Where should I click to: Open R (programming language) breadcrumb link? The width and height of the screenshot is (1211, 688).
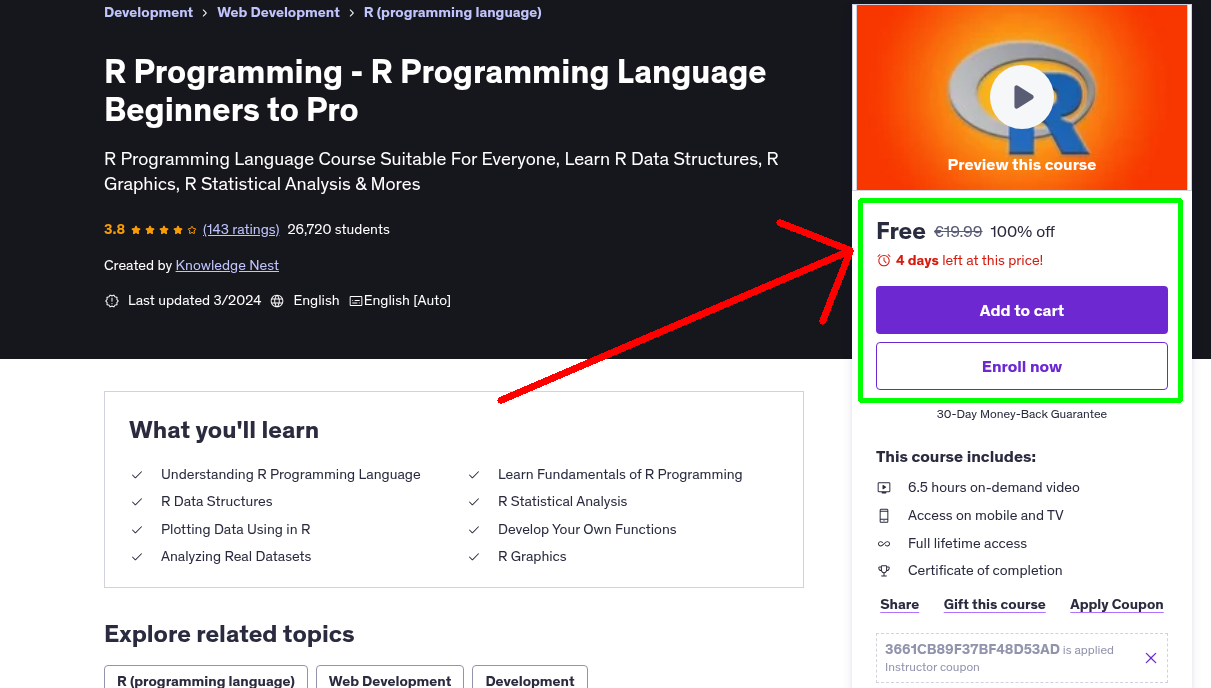click(x=453, y=12)
